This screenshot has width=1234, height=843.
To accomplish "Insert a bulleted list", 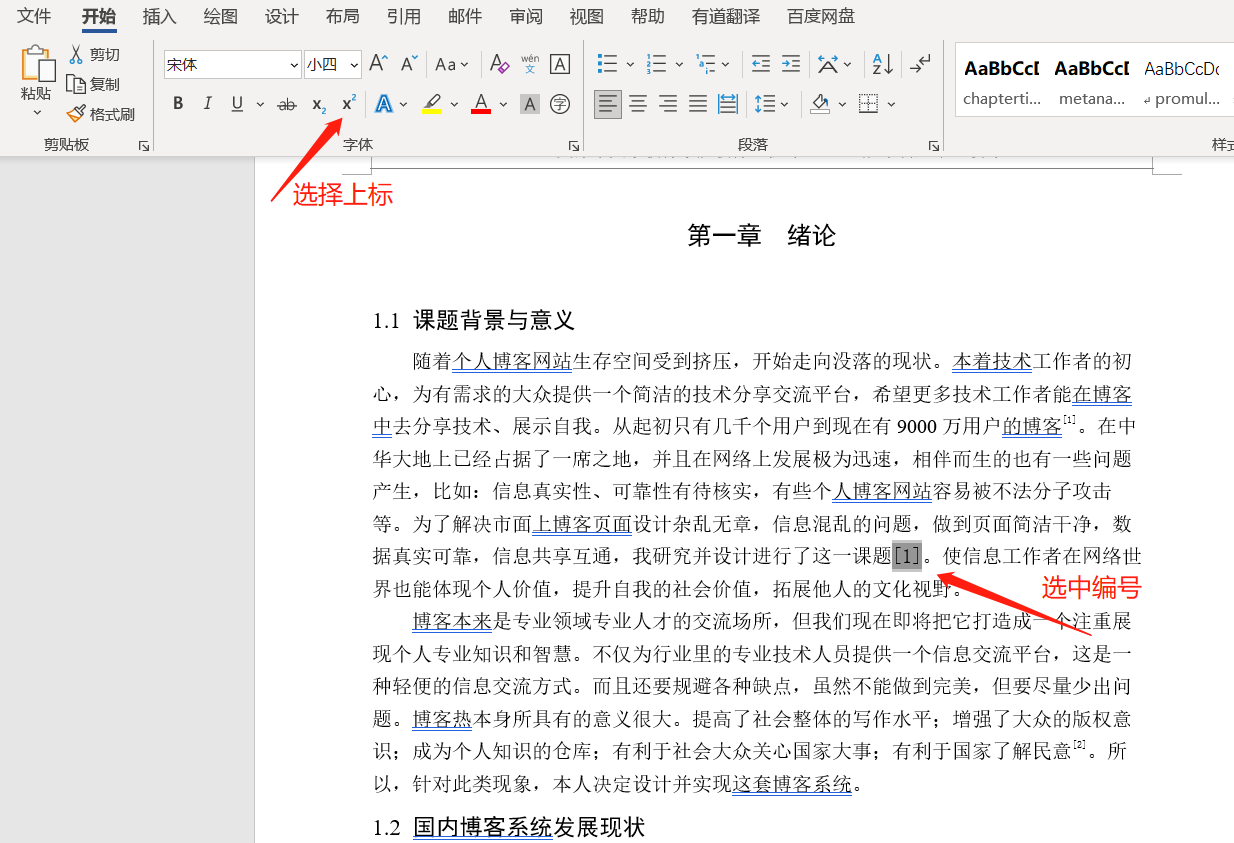I will 608,64.
